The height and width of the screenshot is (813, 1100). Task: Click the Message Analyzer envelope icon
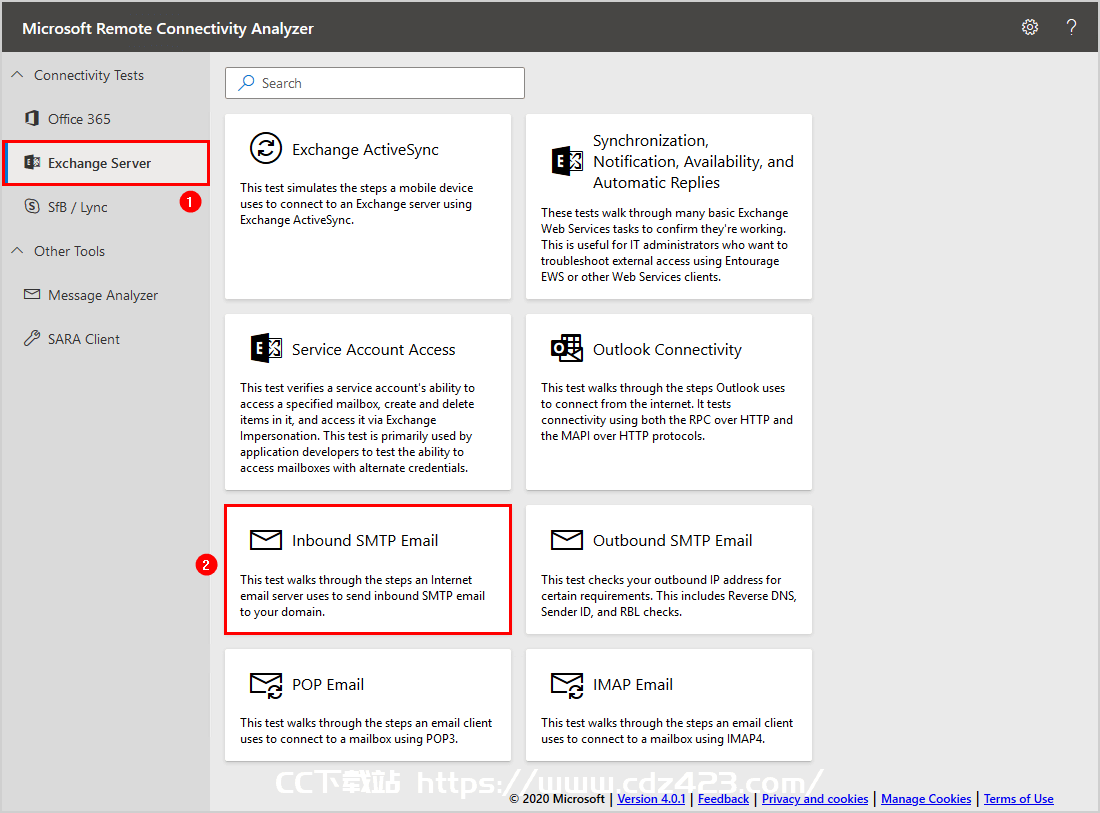coord(32,295)
